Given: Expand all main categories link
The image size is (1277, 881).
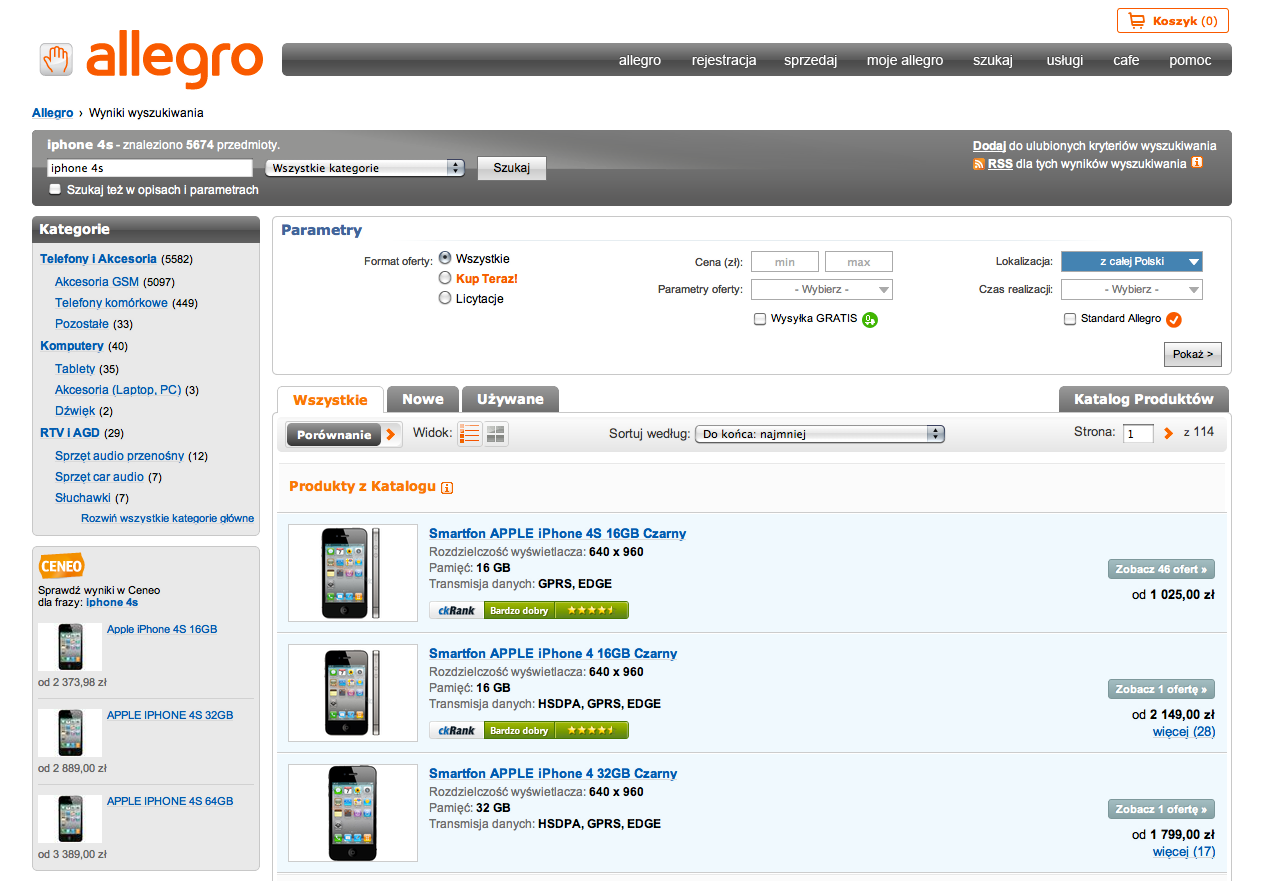Looking at the screenshot, I should pos(168,518).
